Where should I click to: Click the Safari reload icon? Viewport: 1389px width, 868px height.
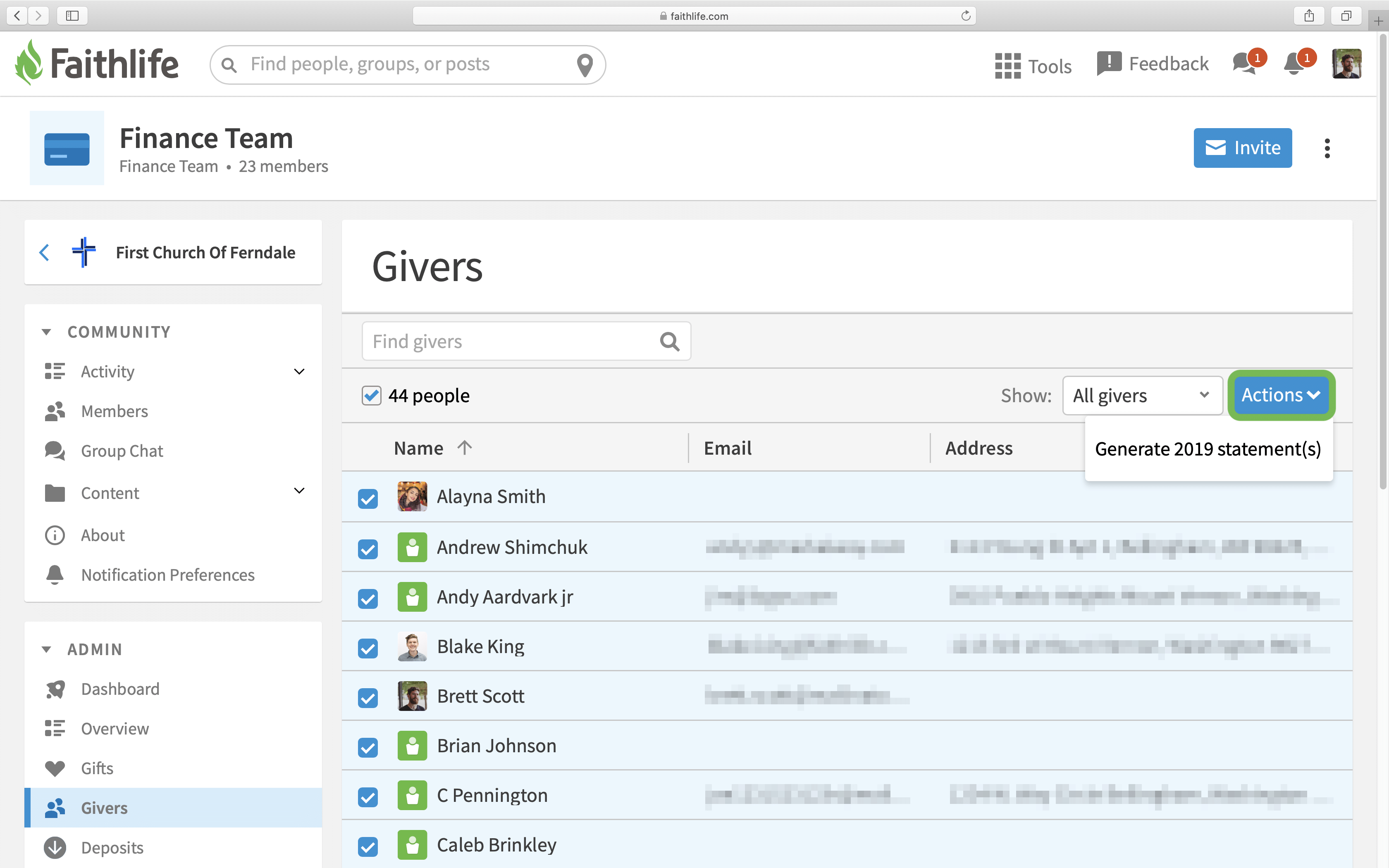(x=966, y=16)
